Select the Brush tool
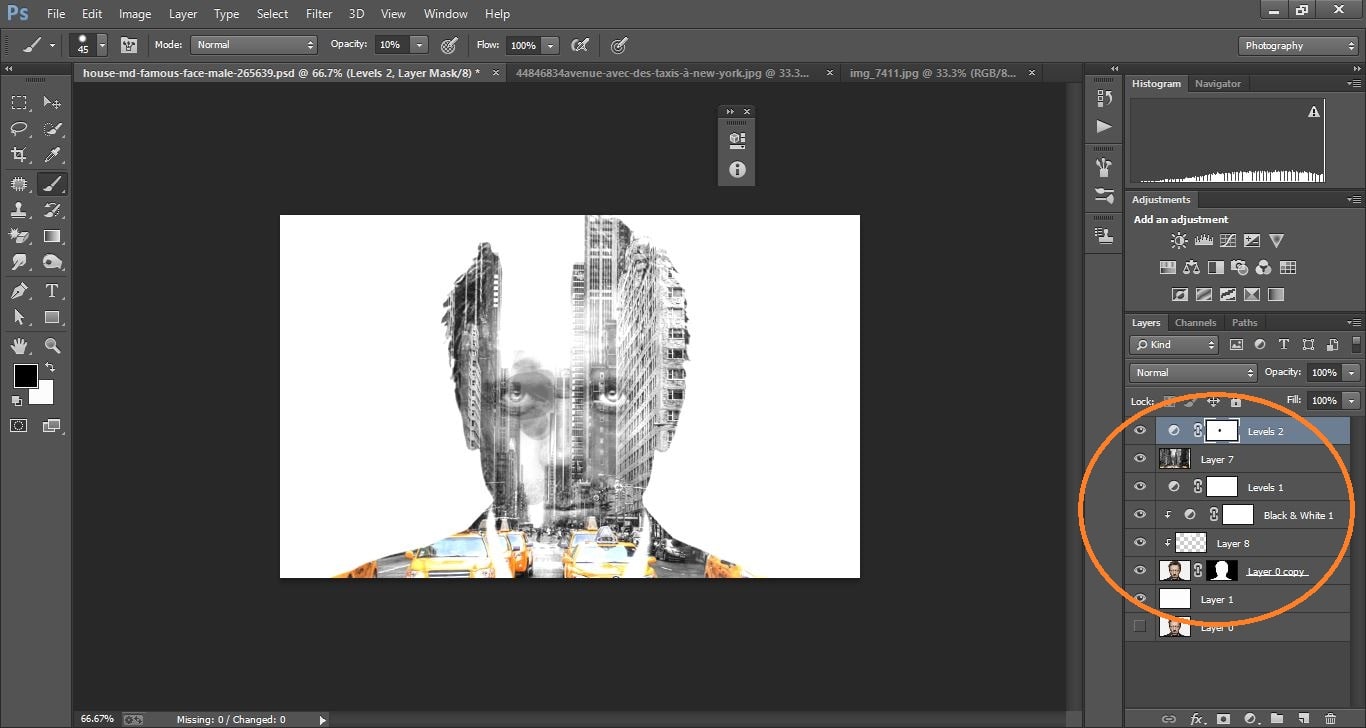 point(53,183)
